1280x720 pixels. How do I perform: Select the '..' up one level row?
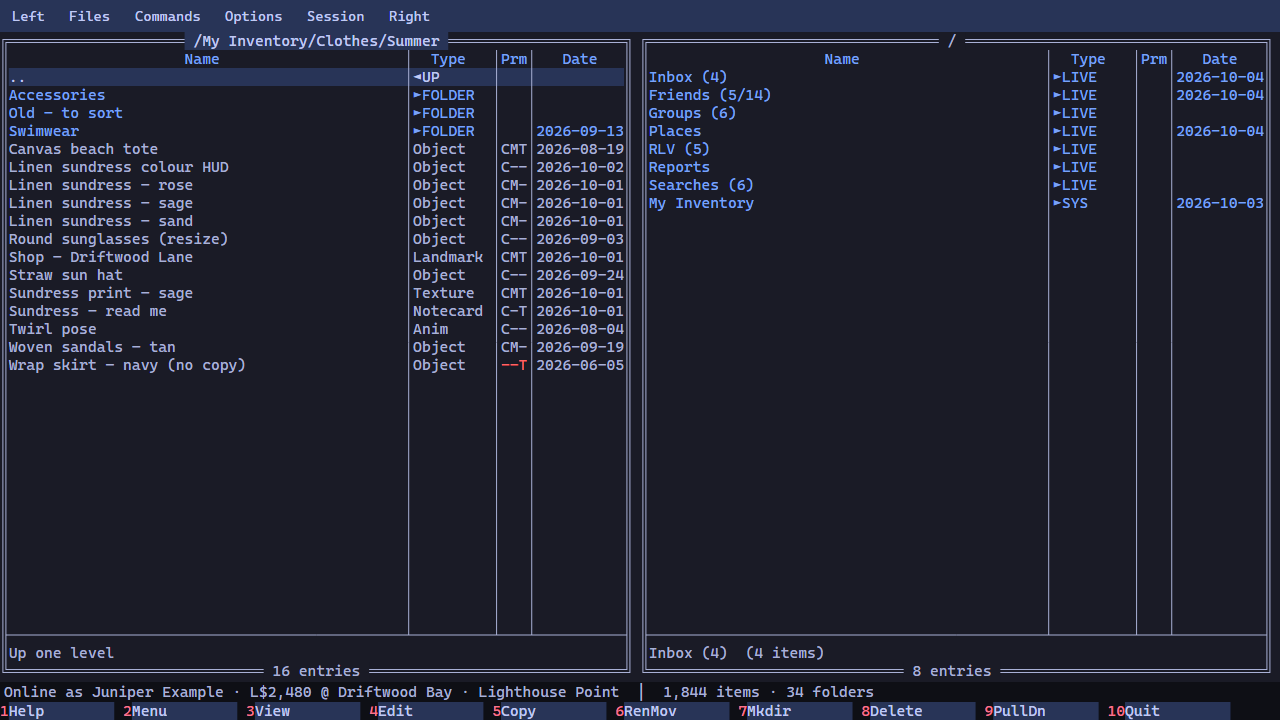(x=316, y=77)
